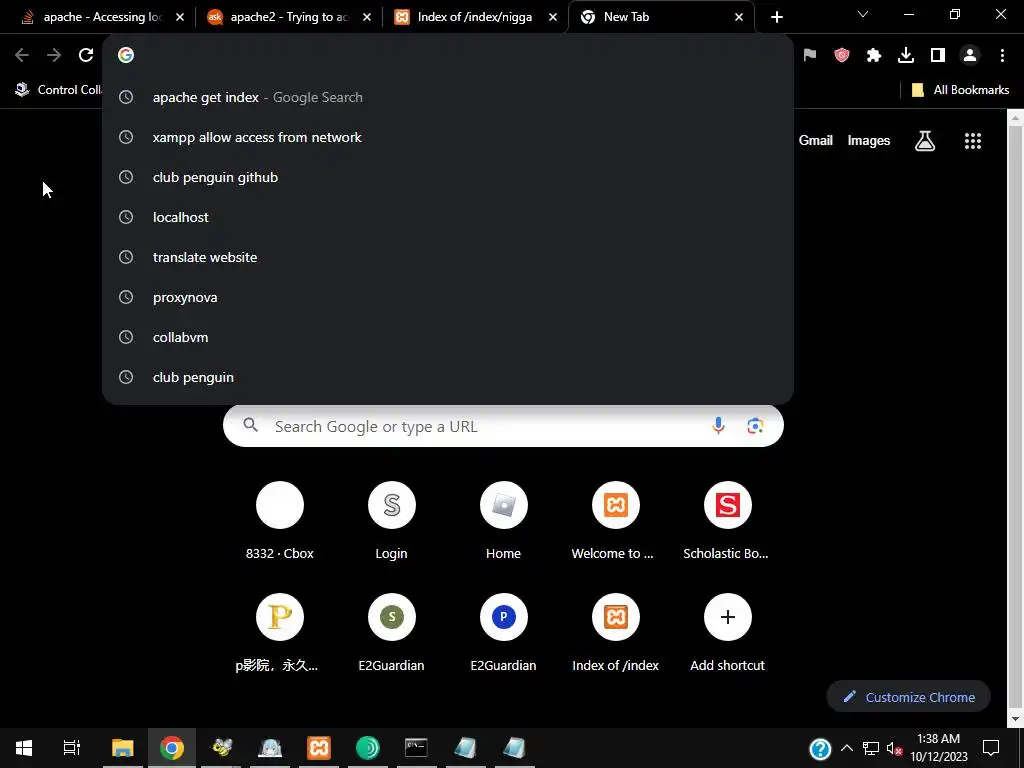The height and width of the screenshot is (768, 1024).
Task: Select the 'xampp allow access from network' suggestion
Action: click(x=448, y=137)
